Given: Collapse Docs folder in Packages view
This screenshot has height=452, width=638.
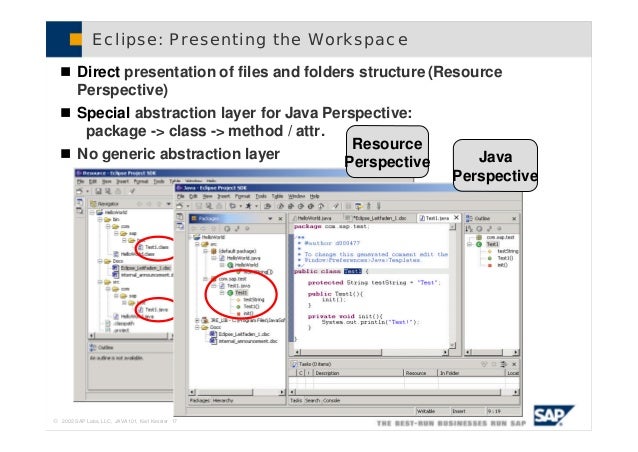Looking at the screenshot, I should tap(197, 328).
